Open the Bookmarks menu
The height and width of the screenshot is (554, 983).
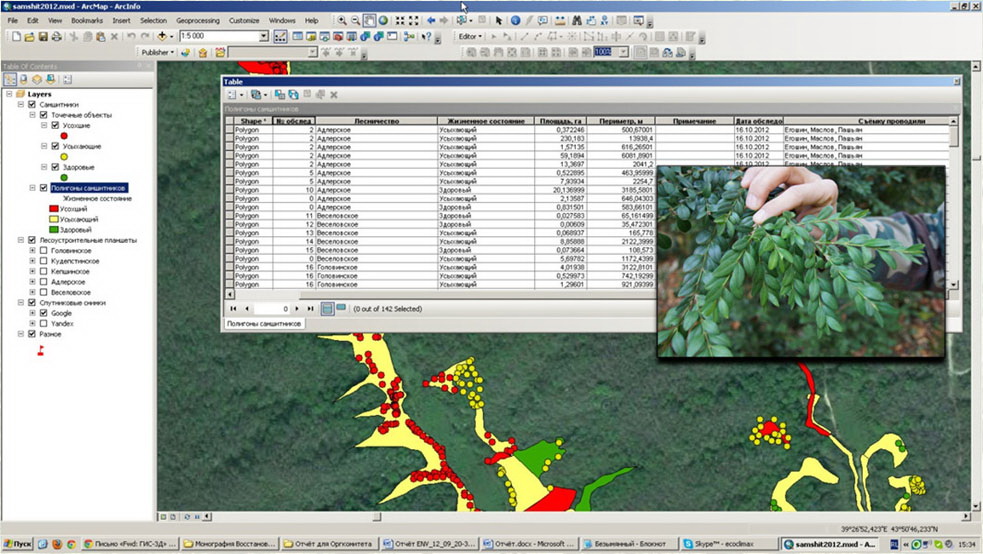[87, 21]
